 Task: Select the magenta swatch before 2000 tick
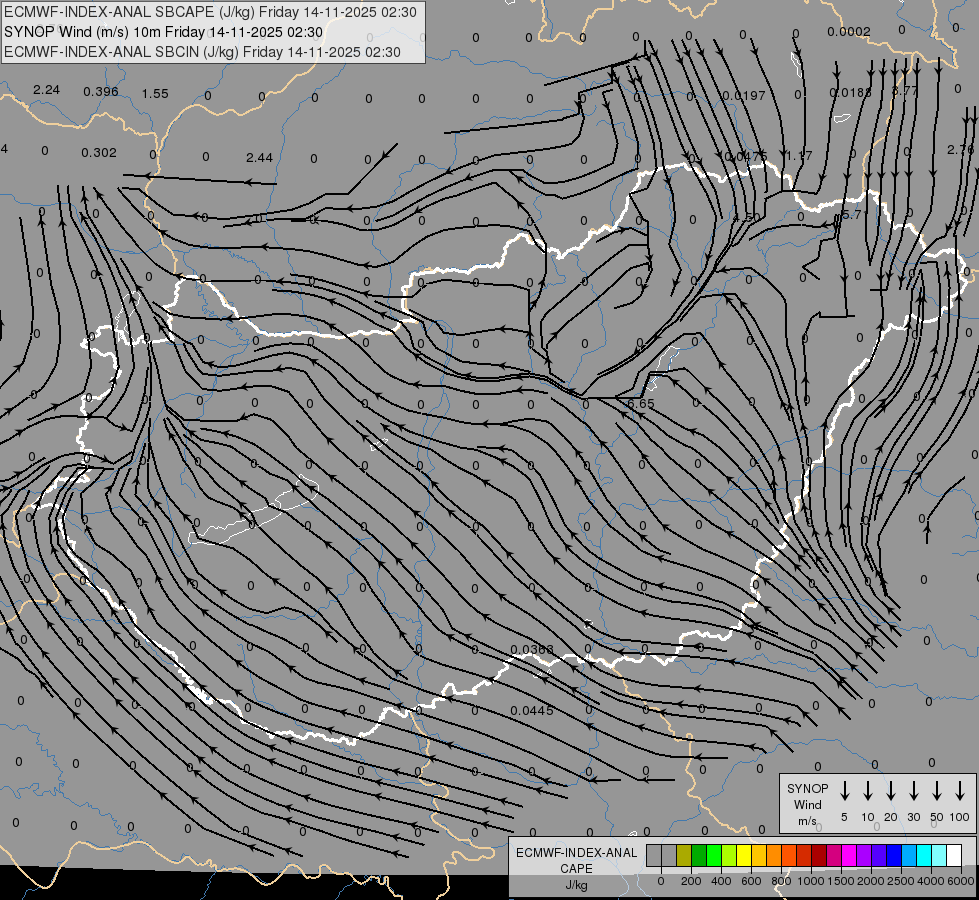click(849, 855)
